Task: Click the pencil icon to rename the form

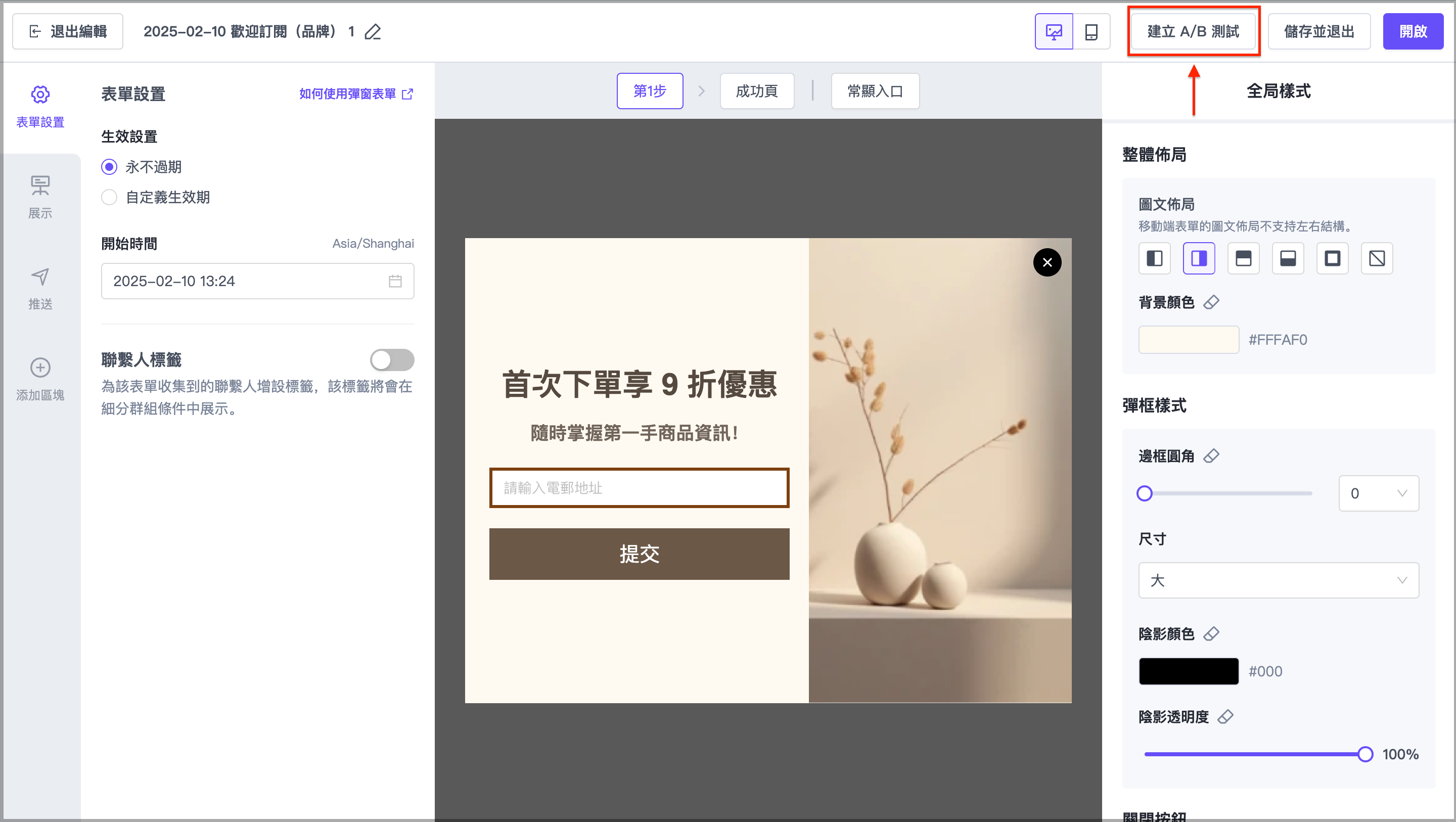Action: [x=373, y=32]
